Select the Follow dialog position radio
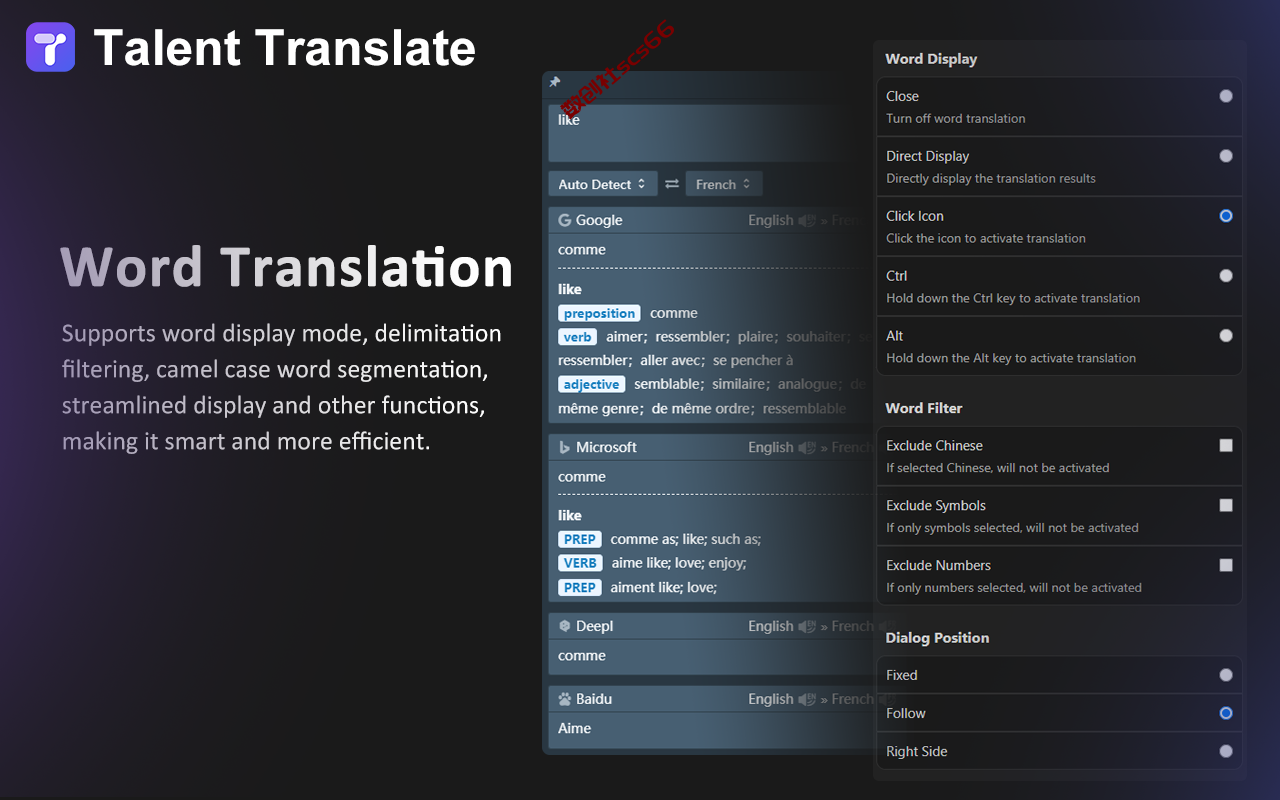The image size is (1280, 800). tap(1226, 713)
